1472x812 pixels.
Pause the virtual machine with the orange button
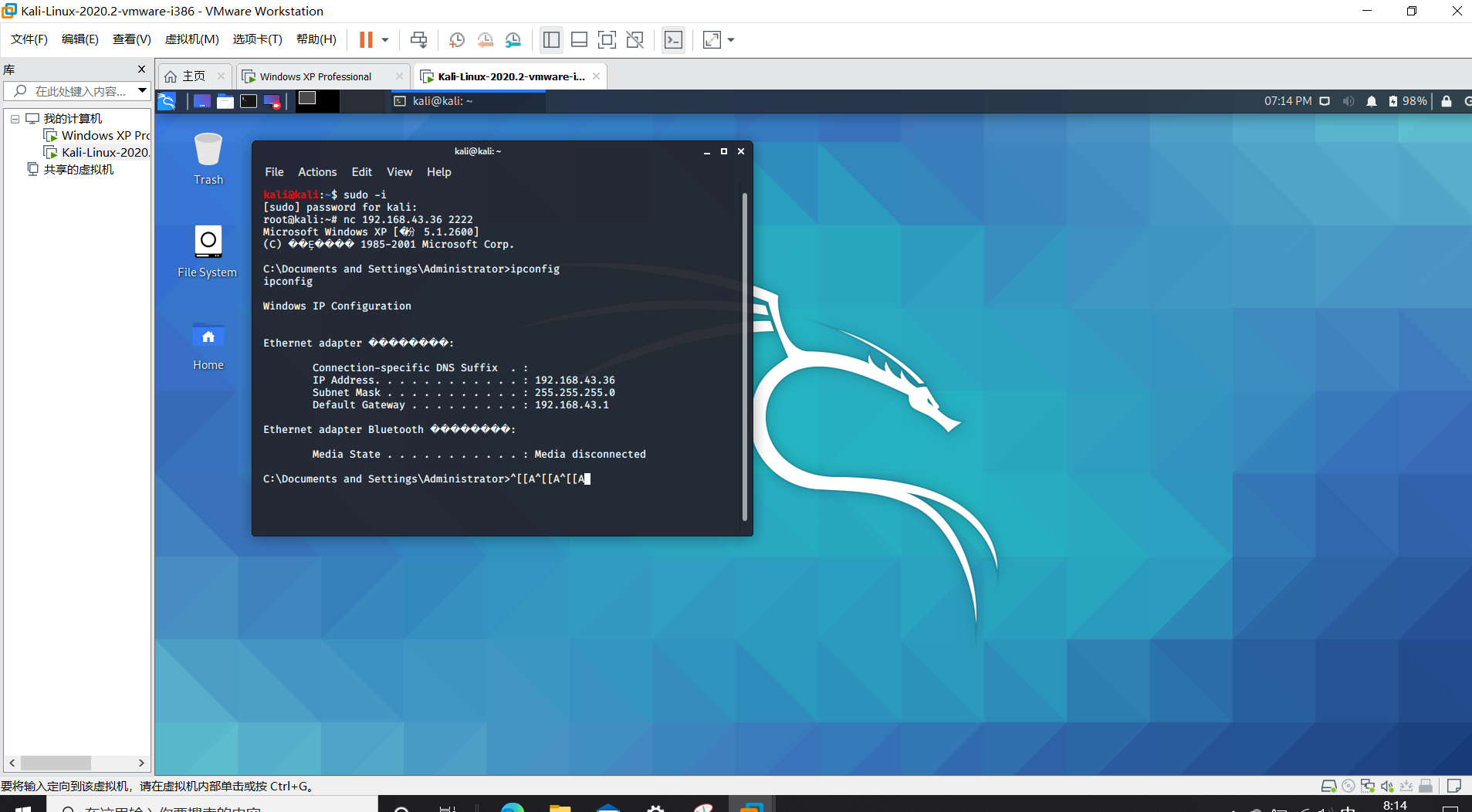366,40
